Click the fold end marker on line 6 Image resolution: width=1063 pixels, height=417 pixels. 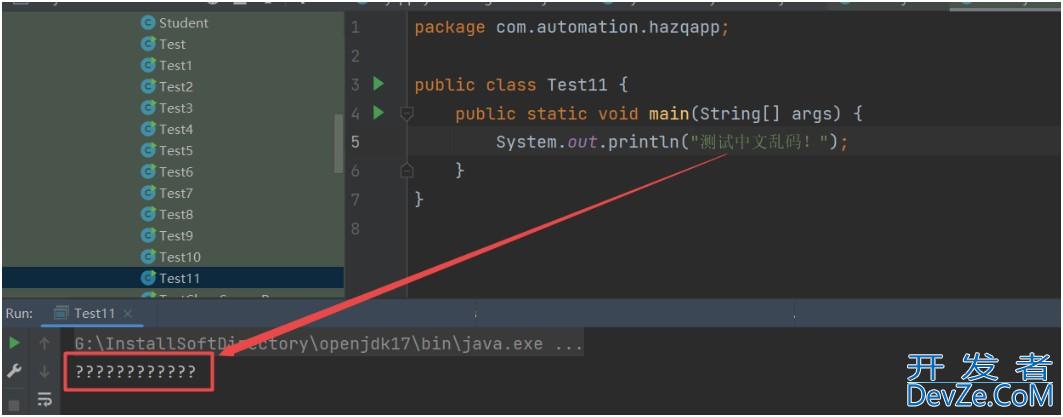[x=406, y=171]
